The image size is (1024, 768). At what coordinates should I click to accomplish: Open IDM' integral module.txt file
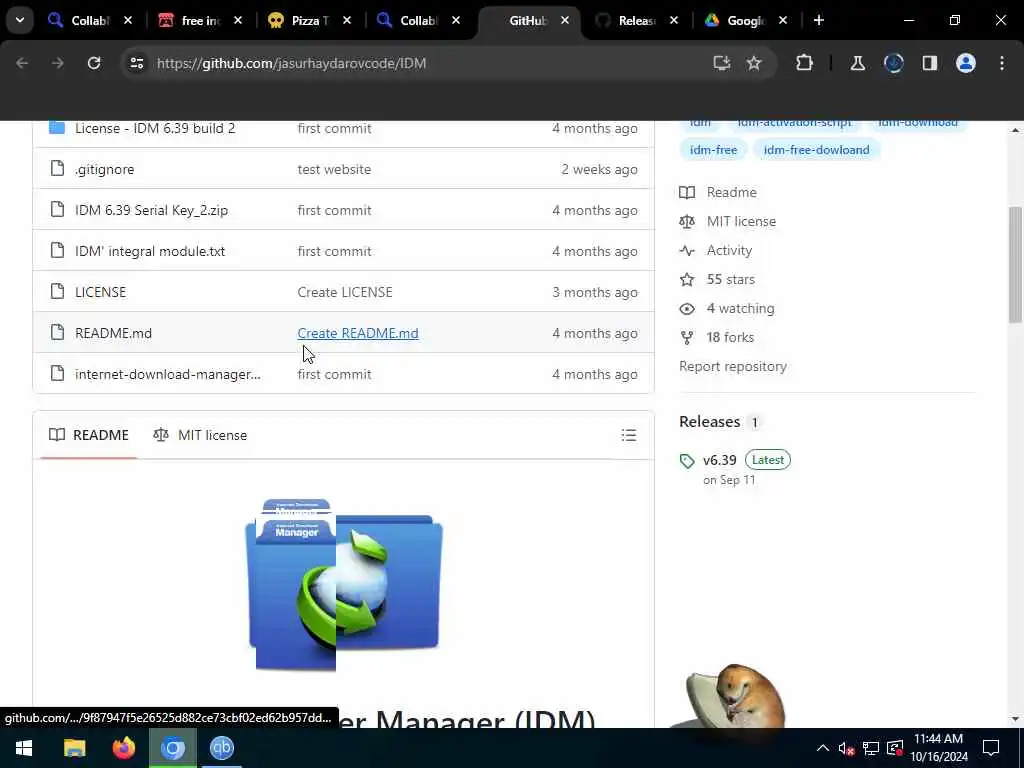click(150, 251)
